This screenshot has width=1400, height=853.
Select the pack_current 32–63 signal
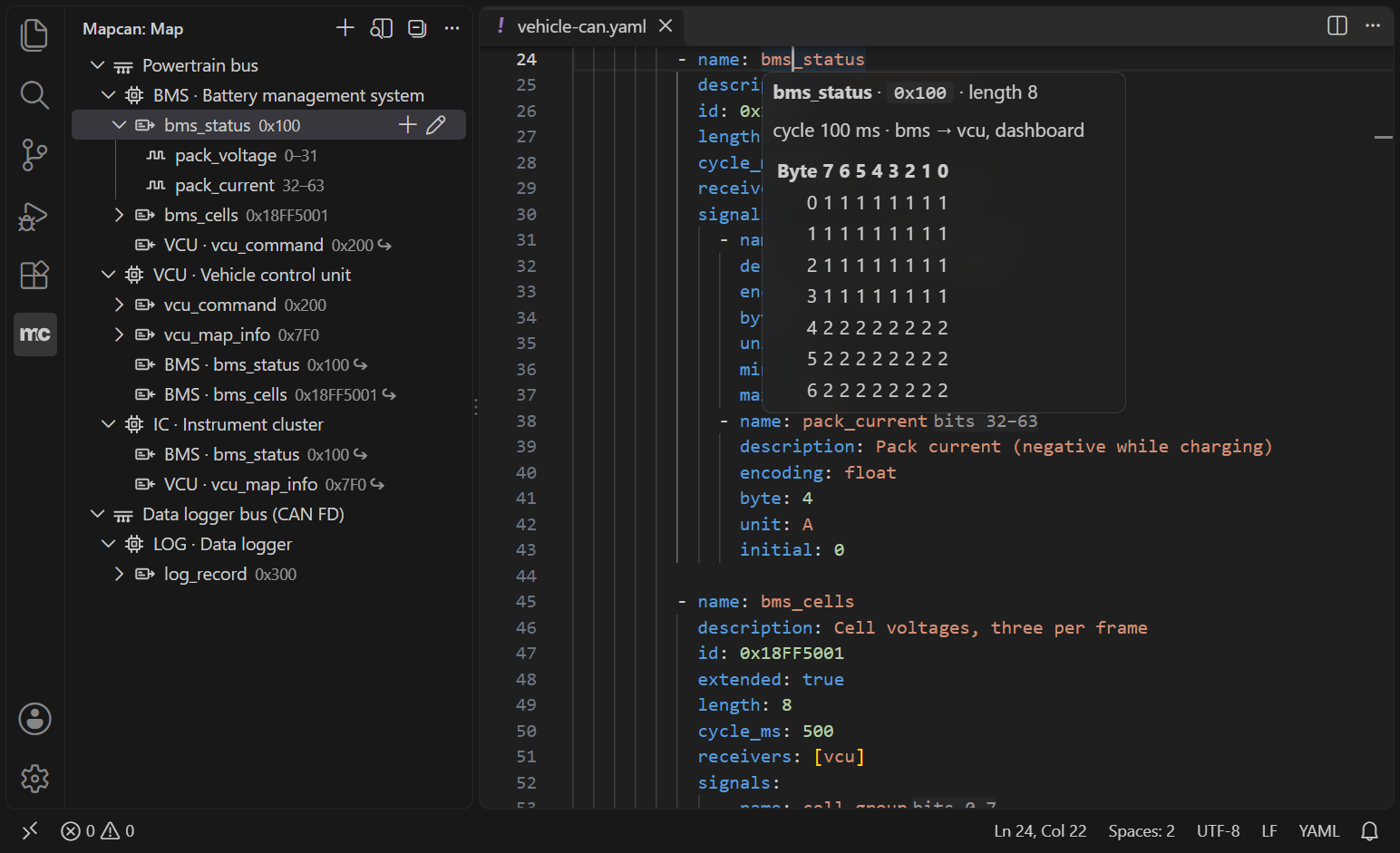268,185
